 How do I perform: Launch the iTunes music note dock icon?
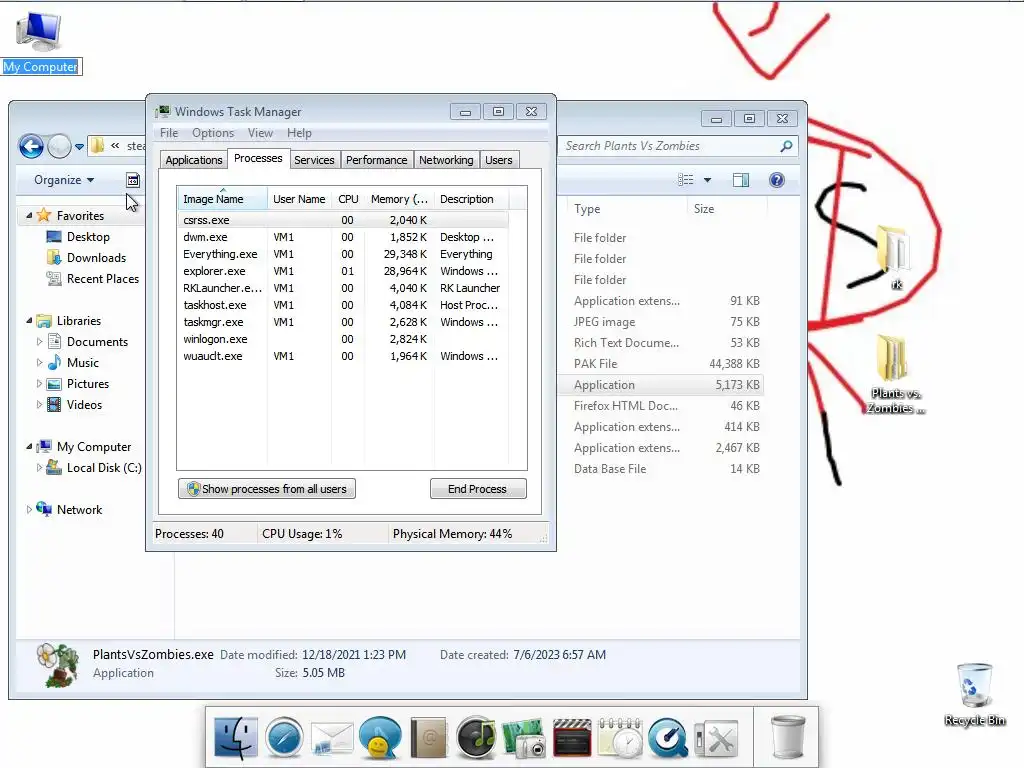[x=476, y=738]
